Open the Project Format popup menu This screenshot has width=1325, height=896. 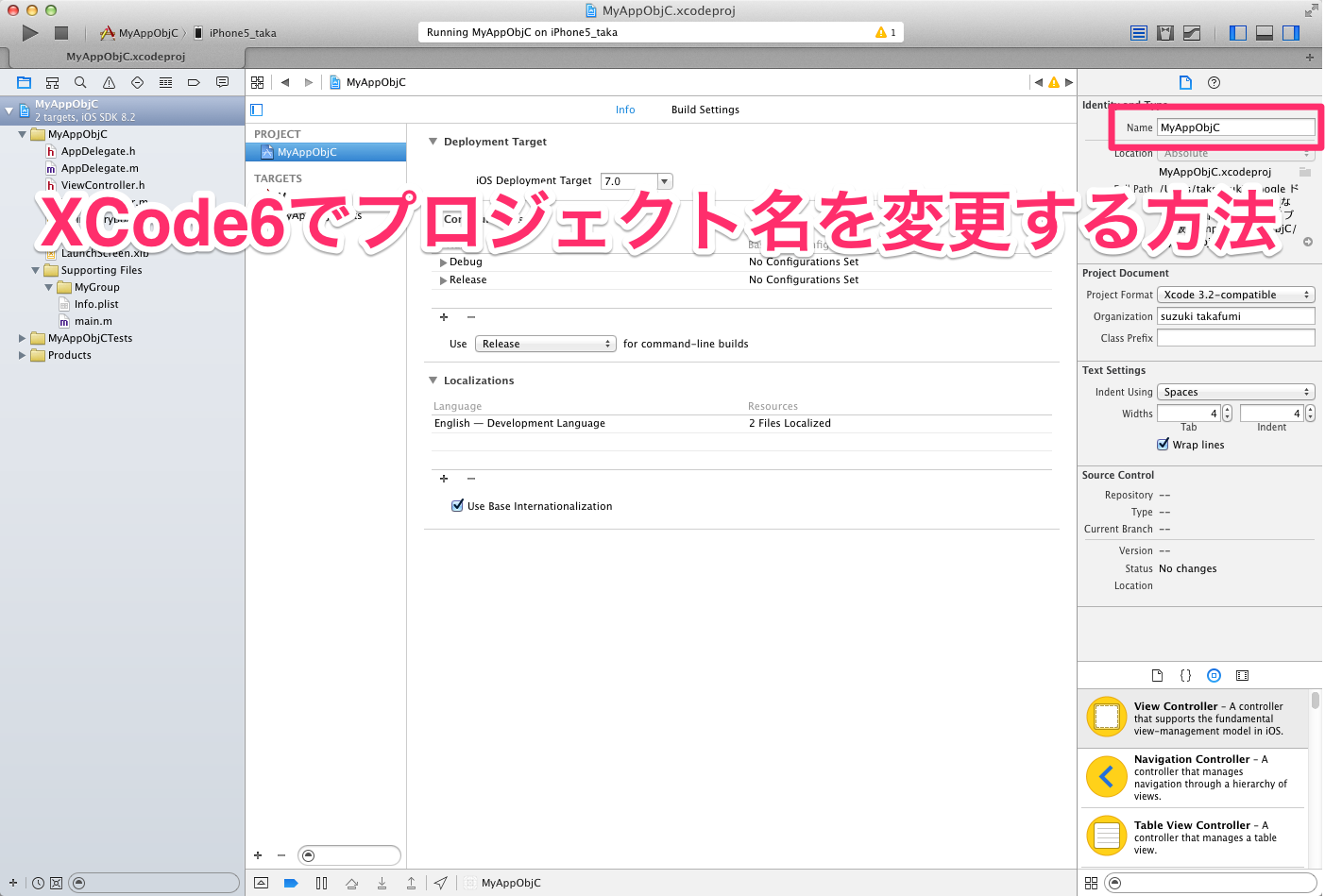click(1236, 295)
